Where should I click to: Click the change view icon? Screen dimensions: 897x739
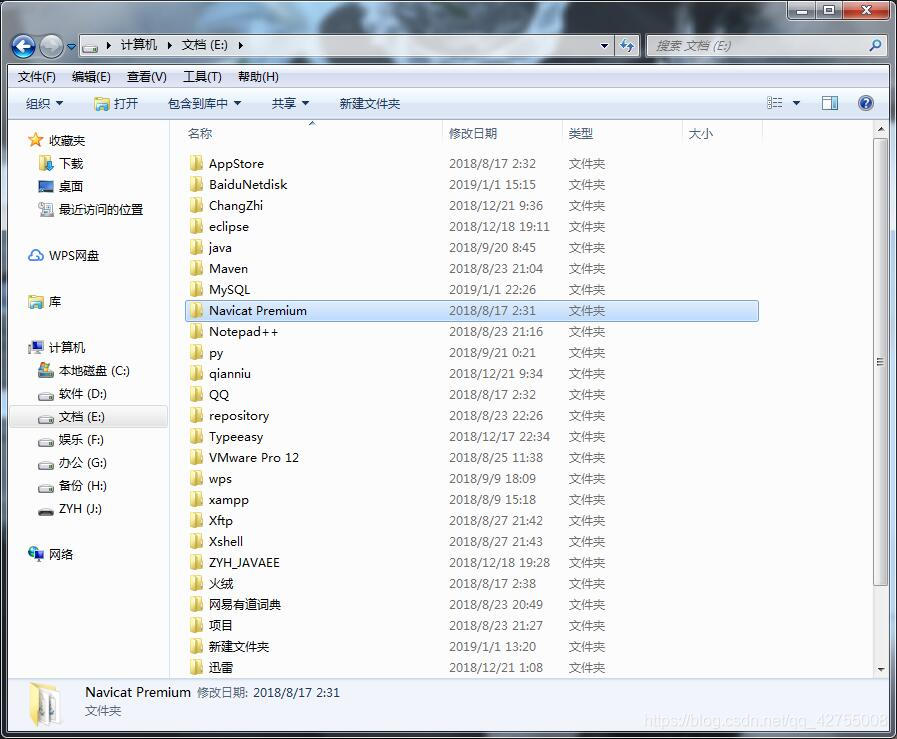(775, 103)
